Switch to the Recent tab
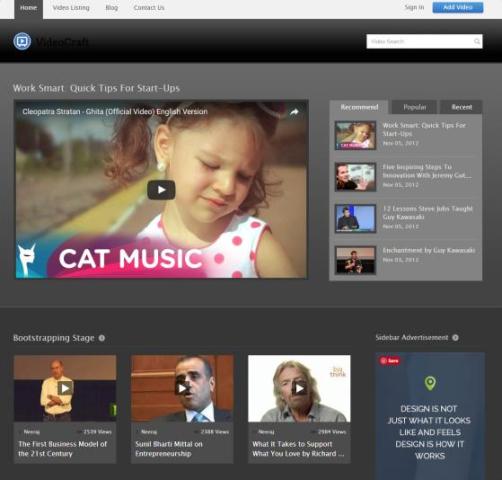 [461, 107]
